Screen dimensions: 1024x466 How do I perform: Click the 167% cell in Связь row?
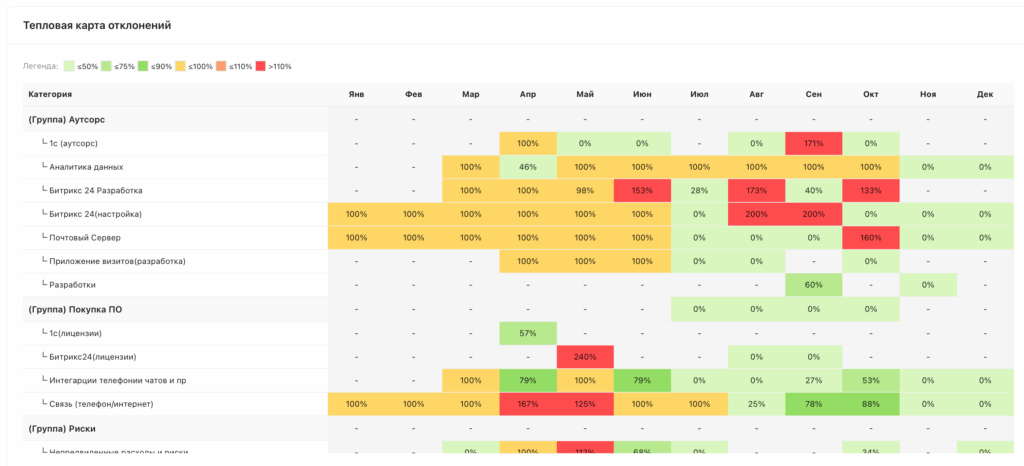point(528,404)
